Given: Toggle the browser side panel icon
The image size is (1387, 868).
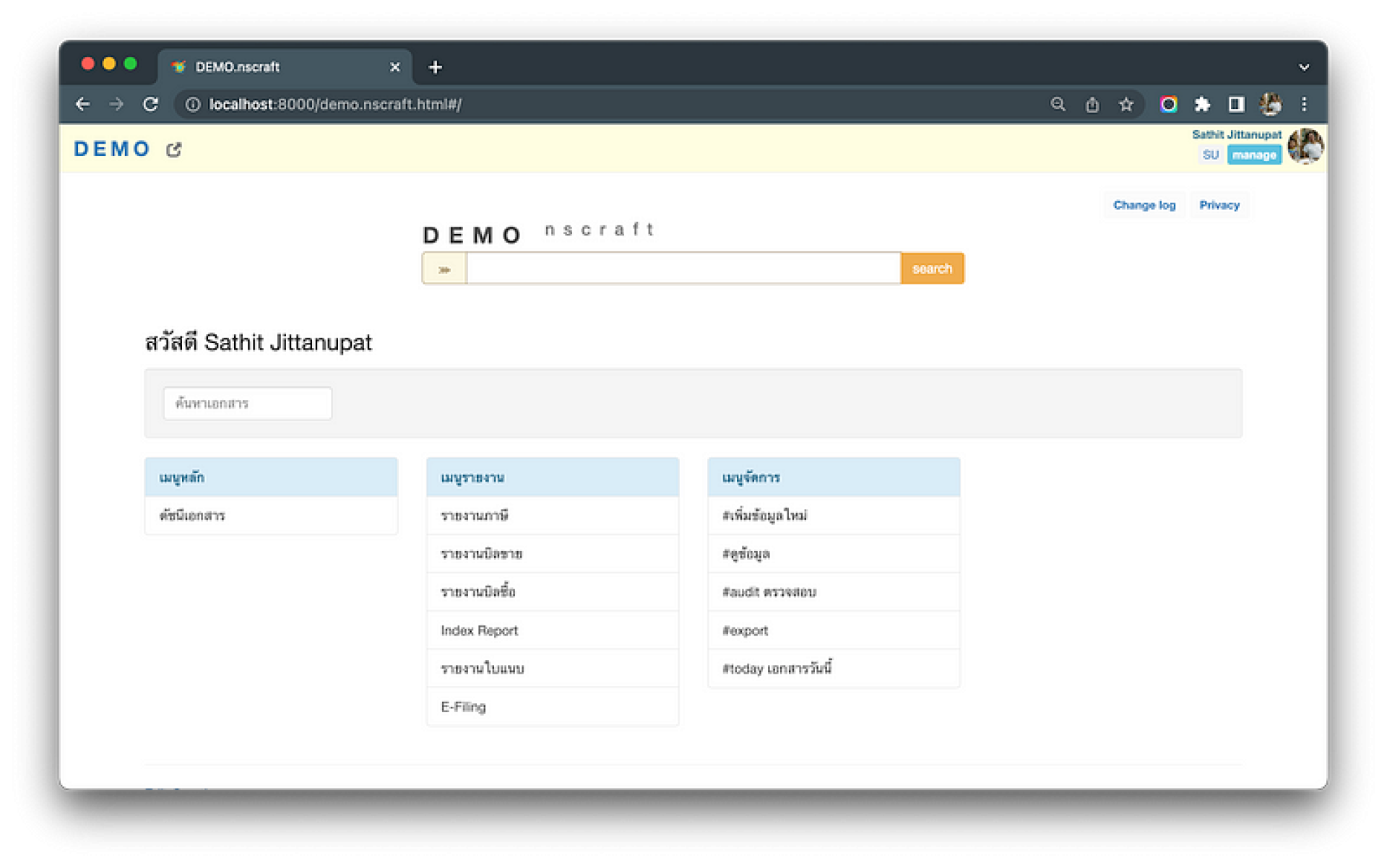Looking at the screenshot, I should pyautogui.click(x=1236, y=104).
